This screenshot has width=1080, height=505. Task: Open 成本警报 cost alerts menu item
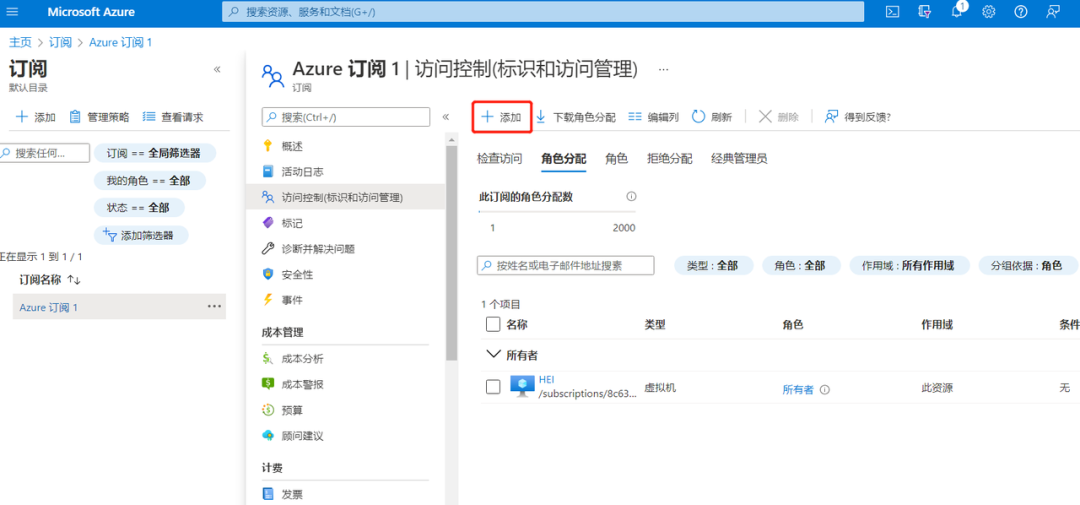tap(293, 384)
